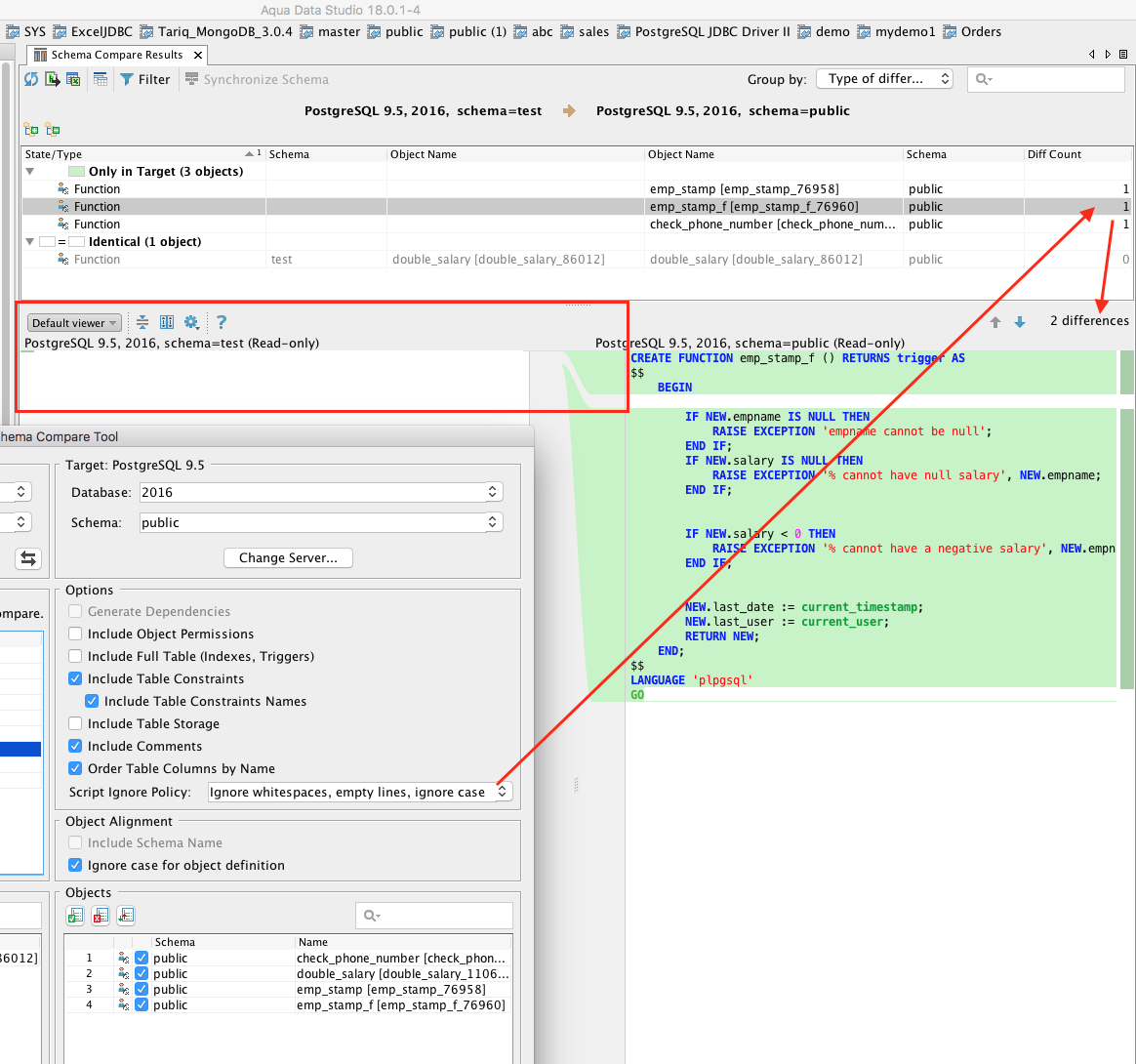This screenshot has width=1136, height=1064.
Task: Click the invert object selection icon
Action: [126, 916]
